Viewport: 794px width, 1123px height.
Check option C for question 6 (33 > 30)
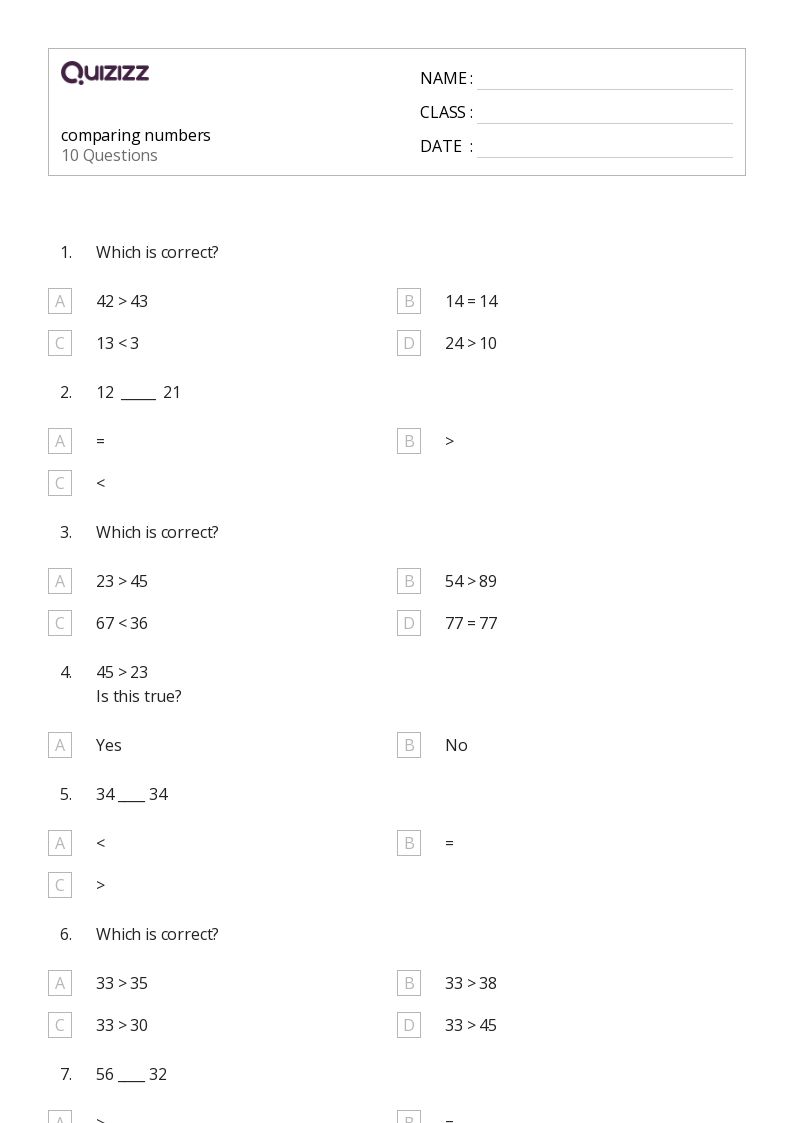(60, 1025)
